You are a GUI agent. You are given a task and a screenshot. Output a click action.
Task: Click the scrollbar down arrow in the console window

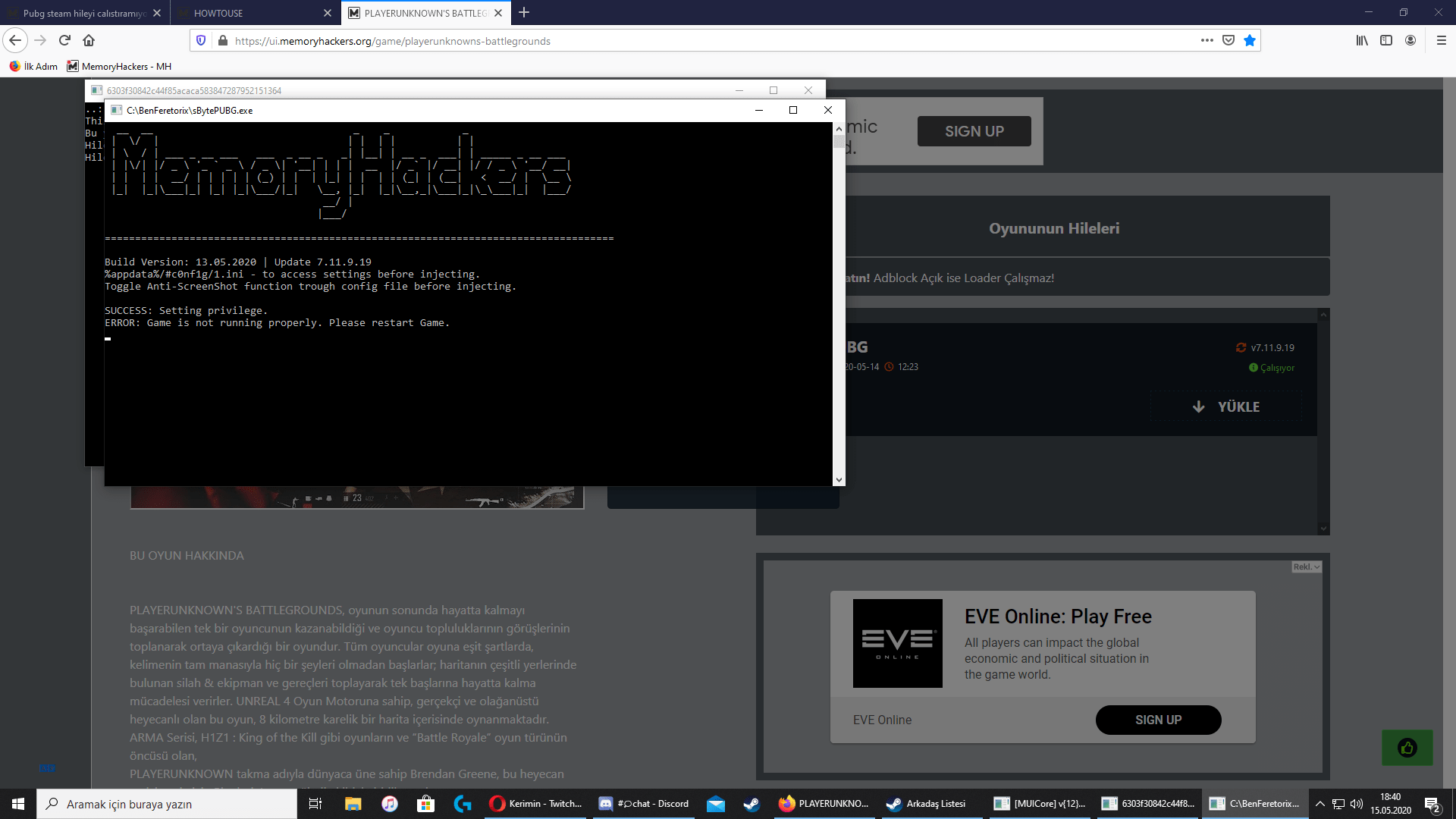839,479
